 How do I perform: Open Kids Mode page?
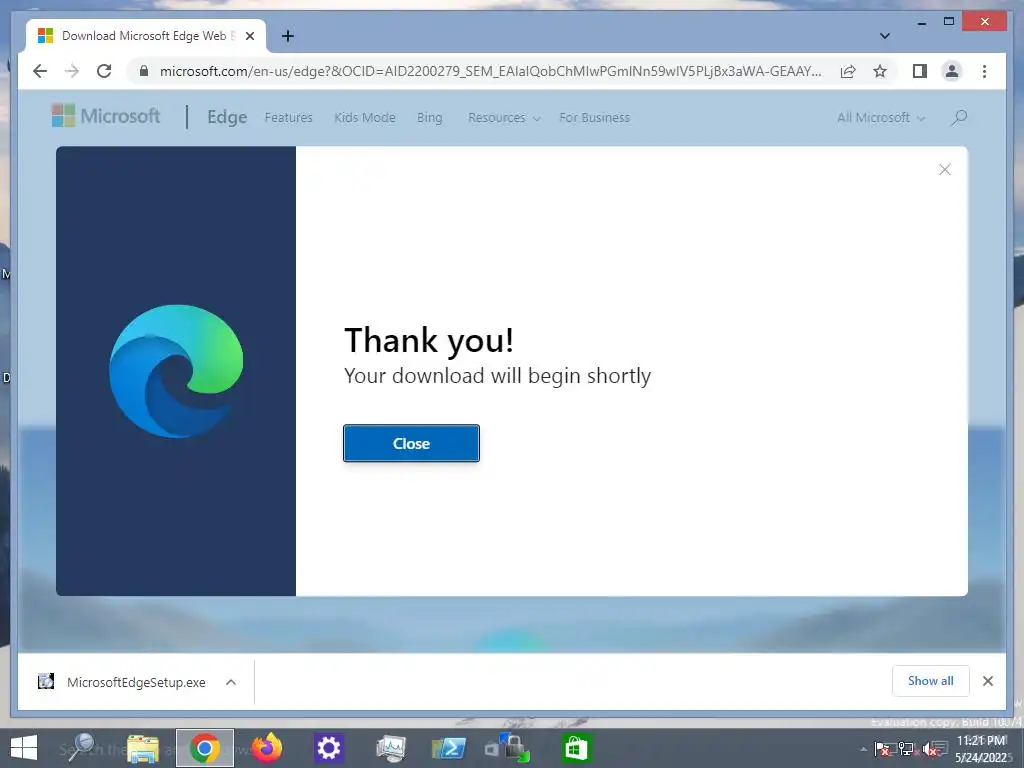[x=364, y=118]
